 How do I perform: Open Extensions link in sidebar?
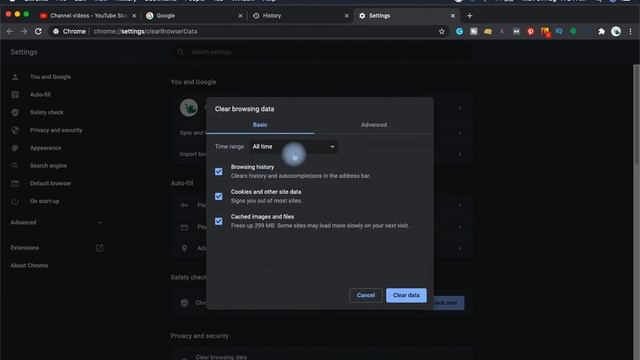point(25,248)
